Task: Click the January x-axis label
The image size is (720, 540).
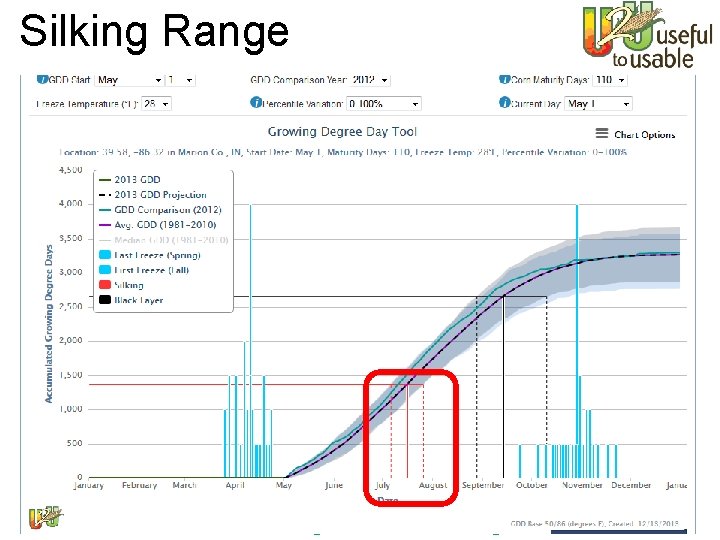Action: [89, 485]
